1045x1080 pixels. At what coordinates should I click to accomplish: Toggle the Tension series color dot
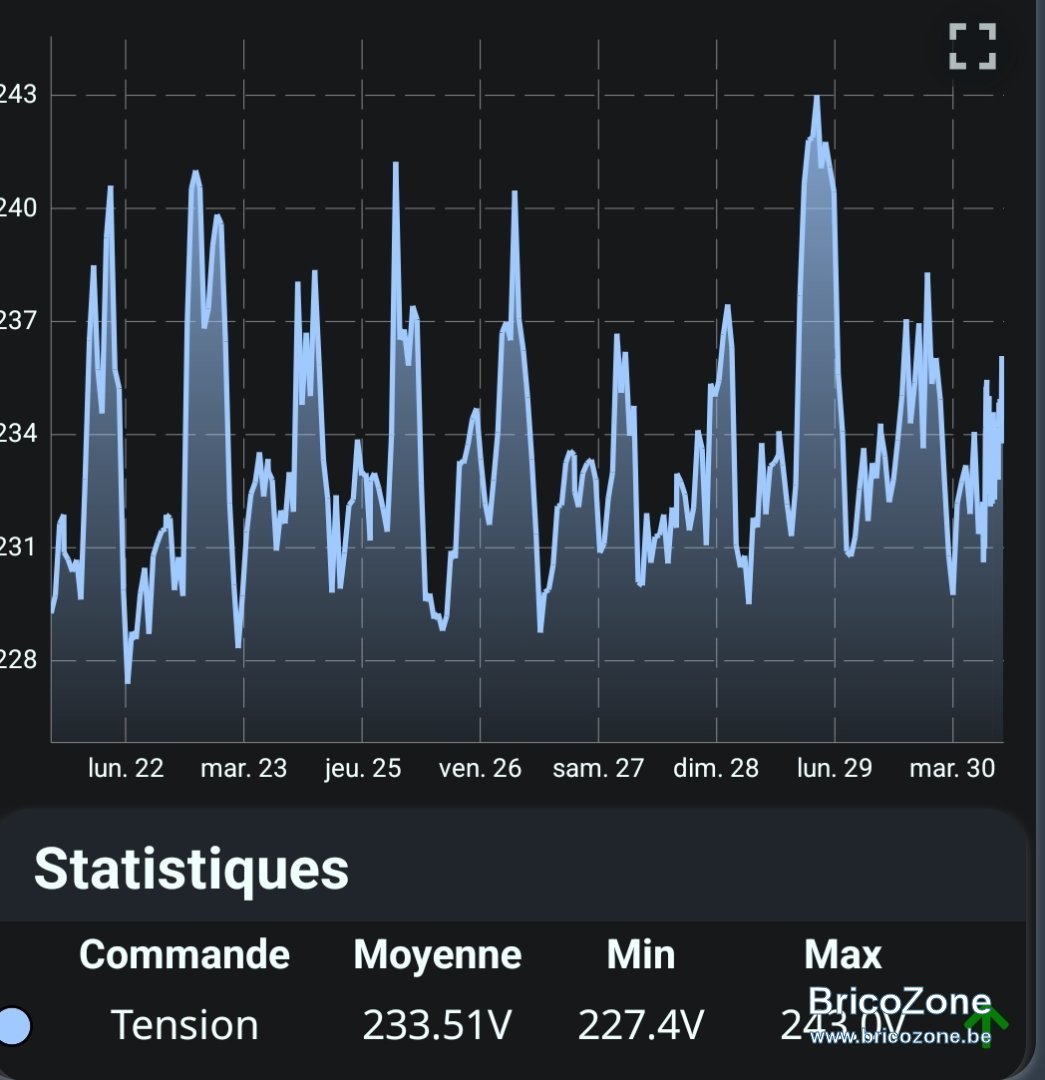14,1026
